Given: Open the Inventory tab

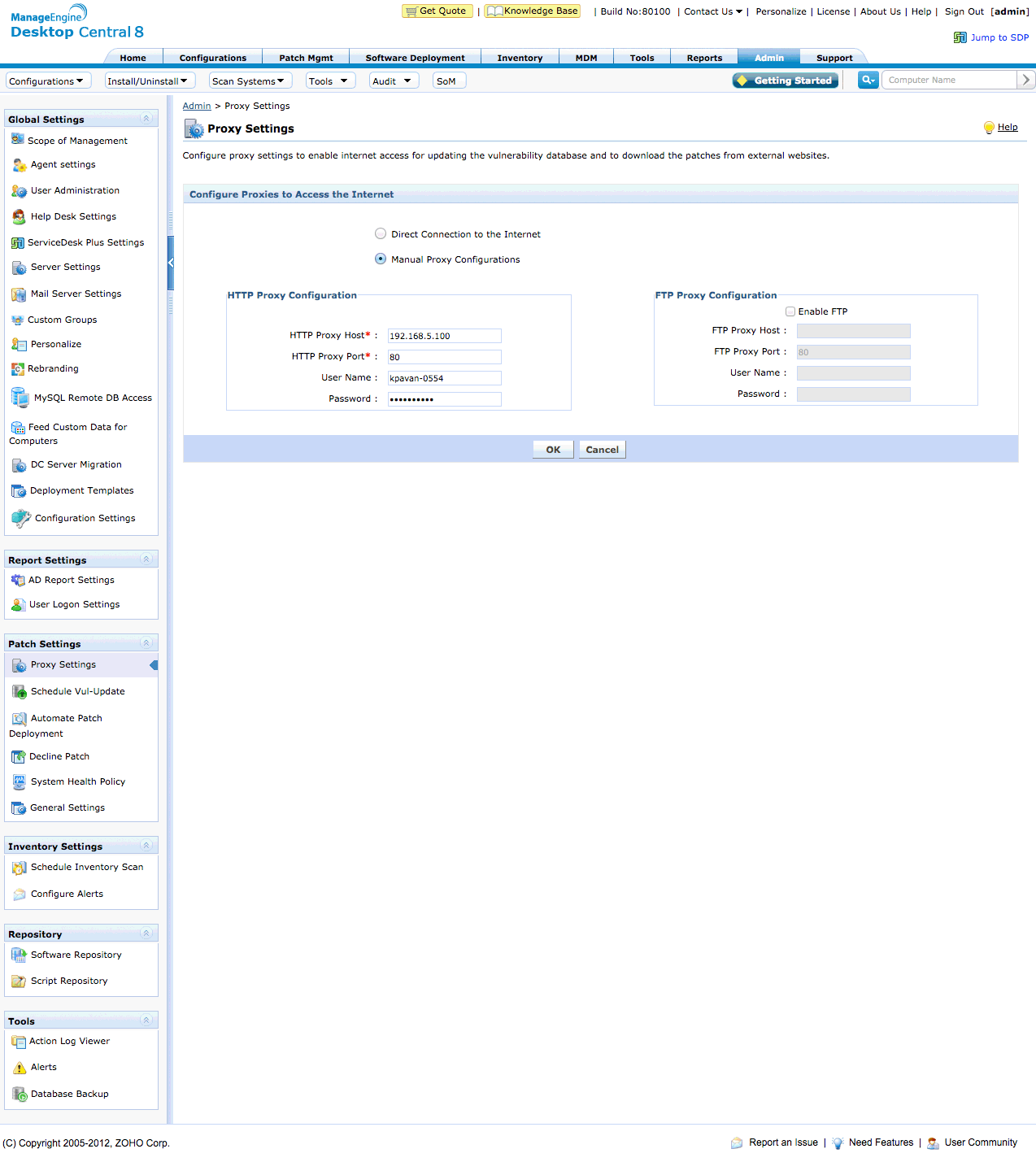Looking at the screenshot, I should pos(520,58).
